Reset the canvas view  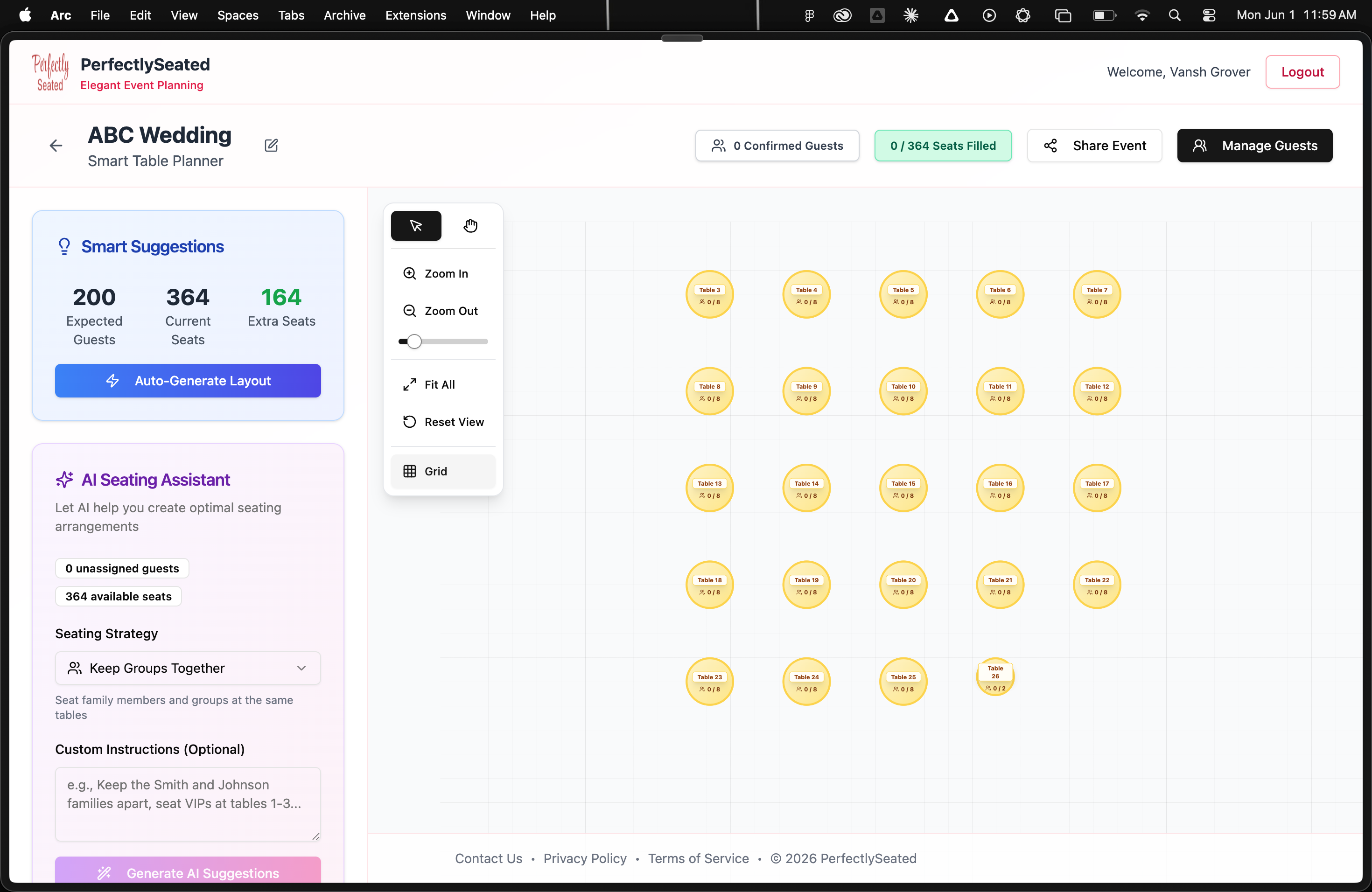click(x=443, y=422)
